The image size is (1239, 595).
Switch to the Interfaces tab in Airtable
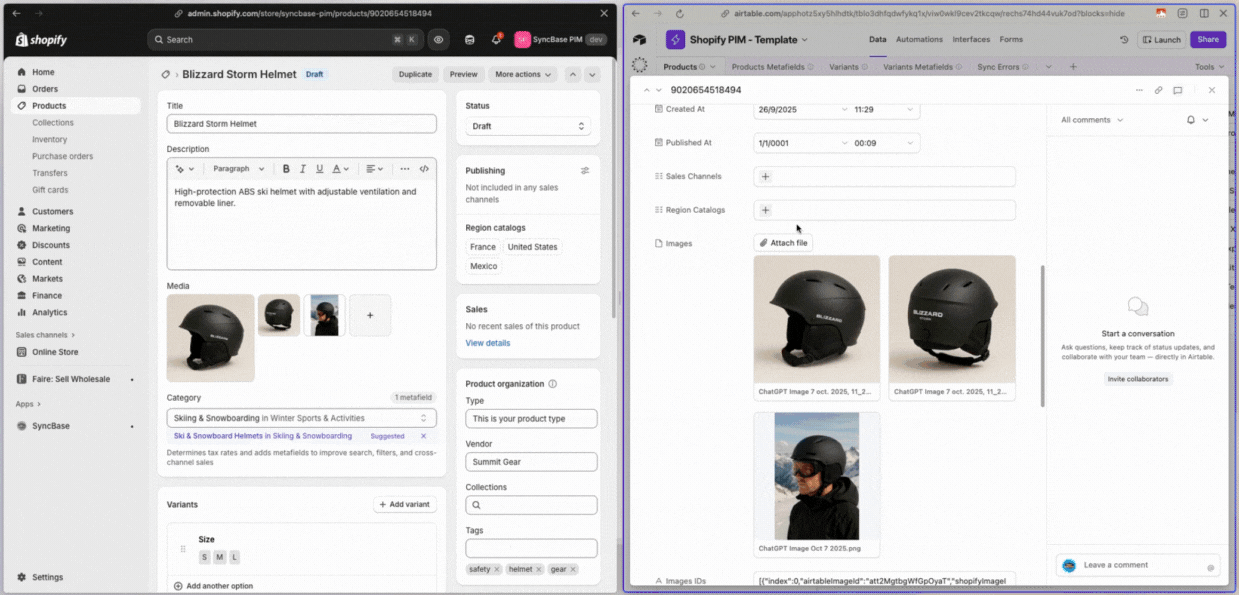[971, 40]
